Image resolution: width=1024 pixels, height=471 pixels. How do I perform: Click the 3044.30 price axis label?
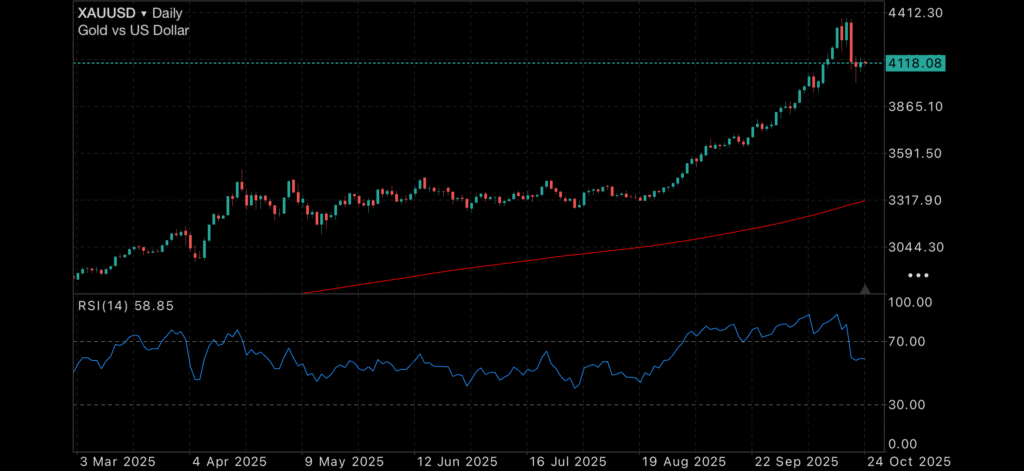916,247
